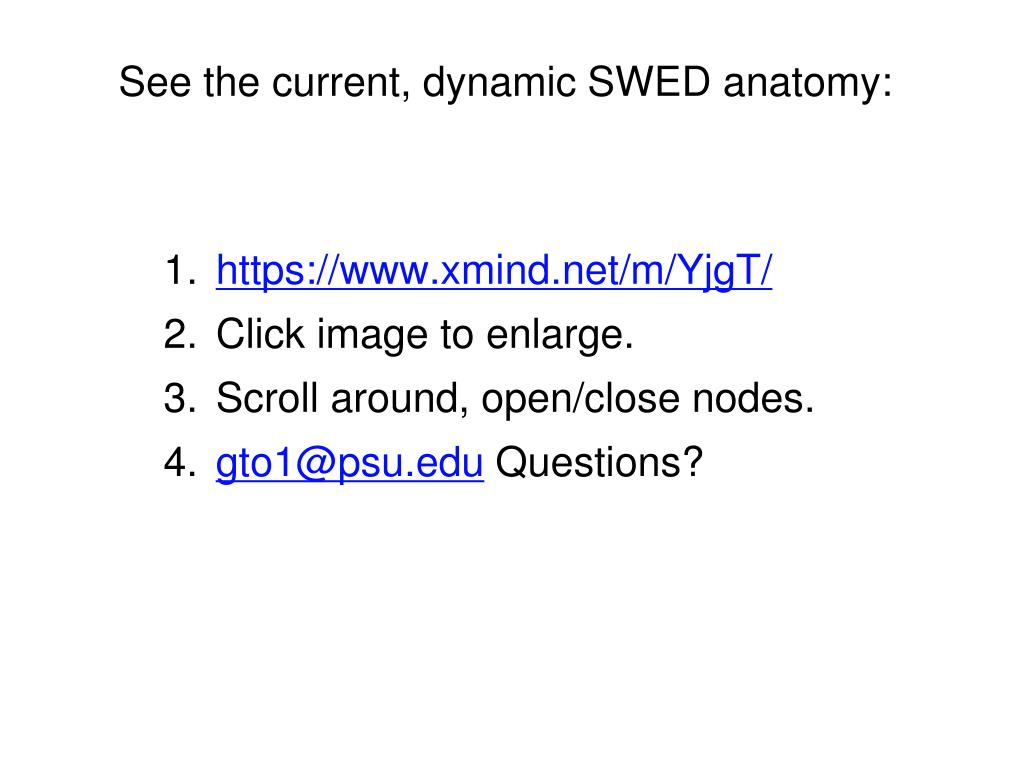1023x767 pixels.
Task: Click the word 'Scroll' in item three
Action: point(267,398)
